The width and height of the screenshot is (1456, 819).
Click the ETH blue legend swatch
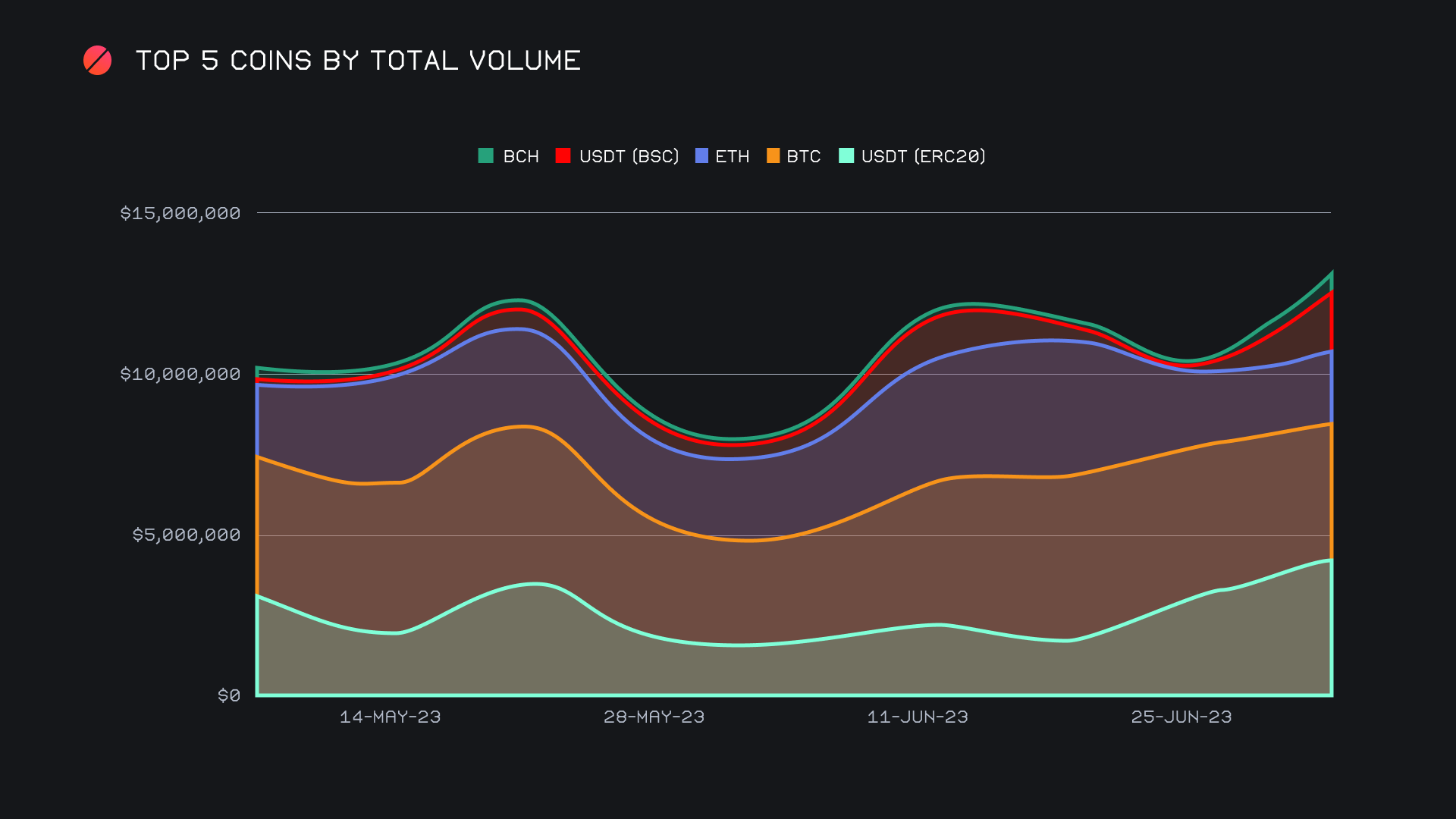(x=701, y=156)
